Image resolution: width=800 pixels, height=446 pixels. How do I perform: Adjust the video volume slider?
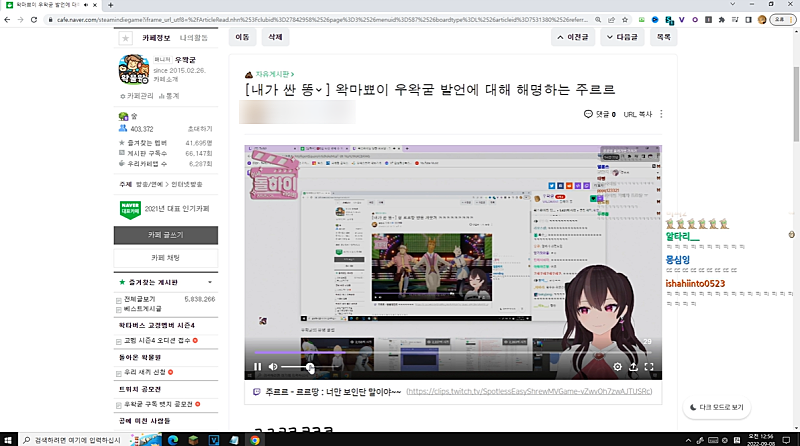299,367
